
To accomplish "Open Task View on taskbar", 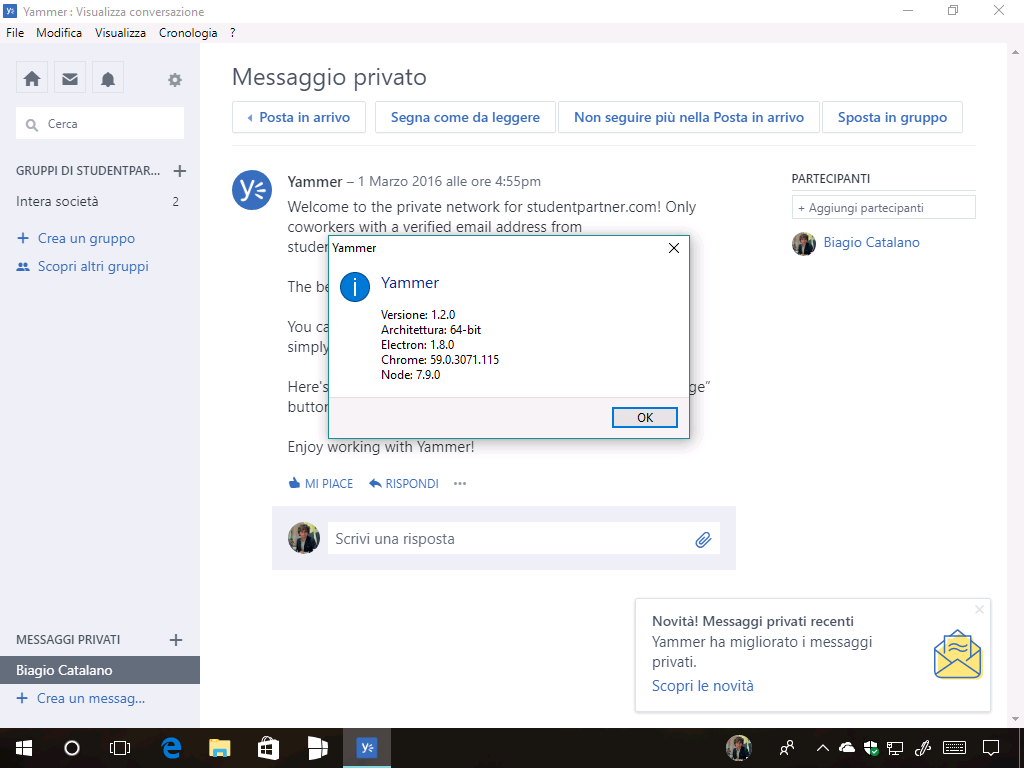I will point(120,748).
